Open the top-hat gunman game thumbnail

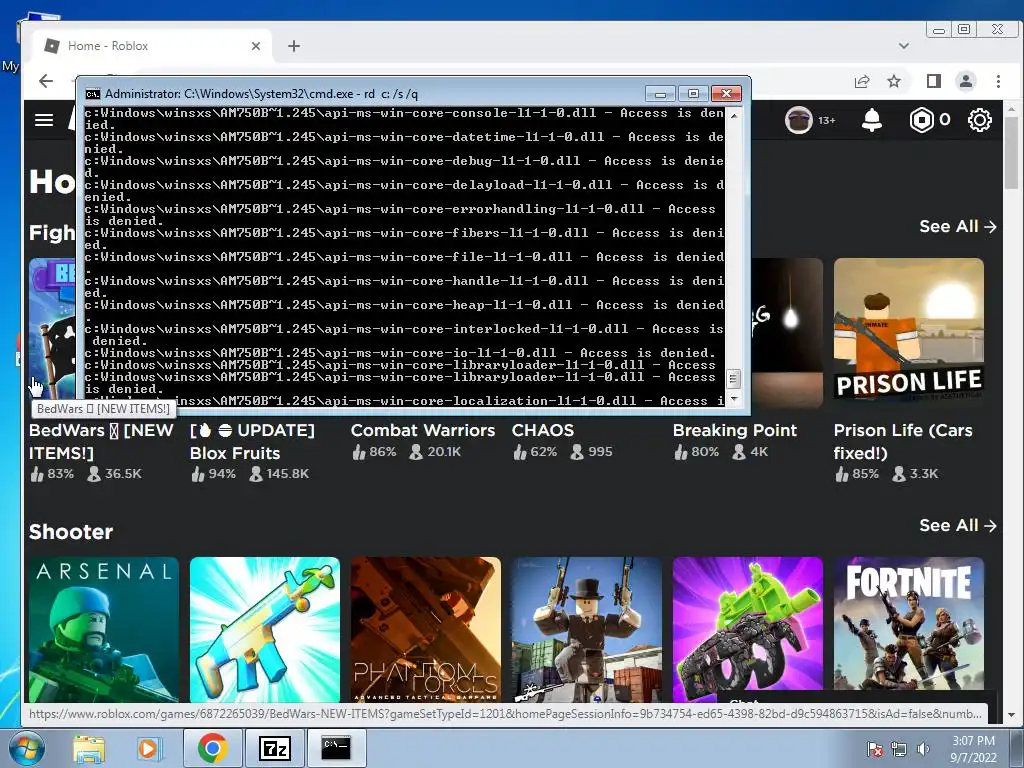click(x=586, y=630)
